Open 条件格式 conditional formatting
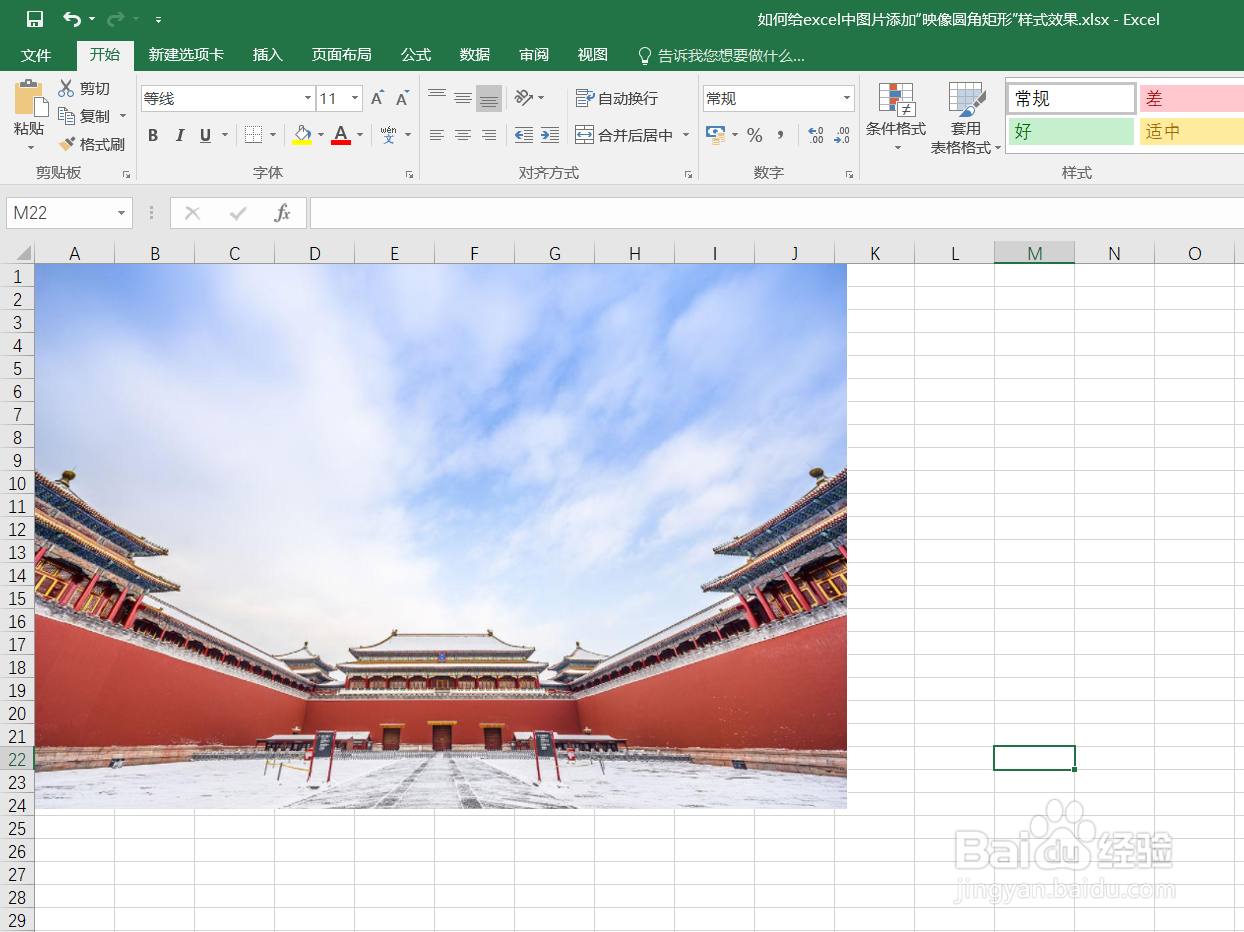1244x932 pixels. tap(896, 116)
